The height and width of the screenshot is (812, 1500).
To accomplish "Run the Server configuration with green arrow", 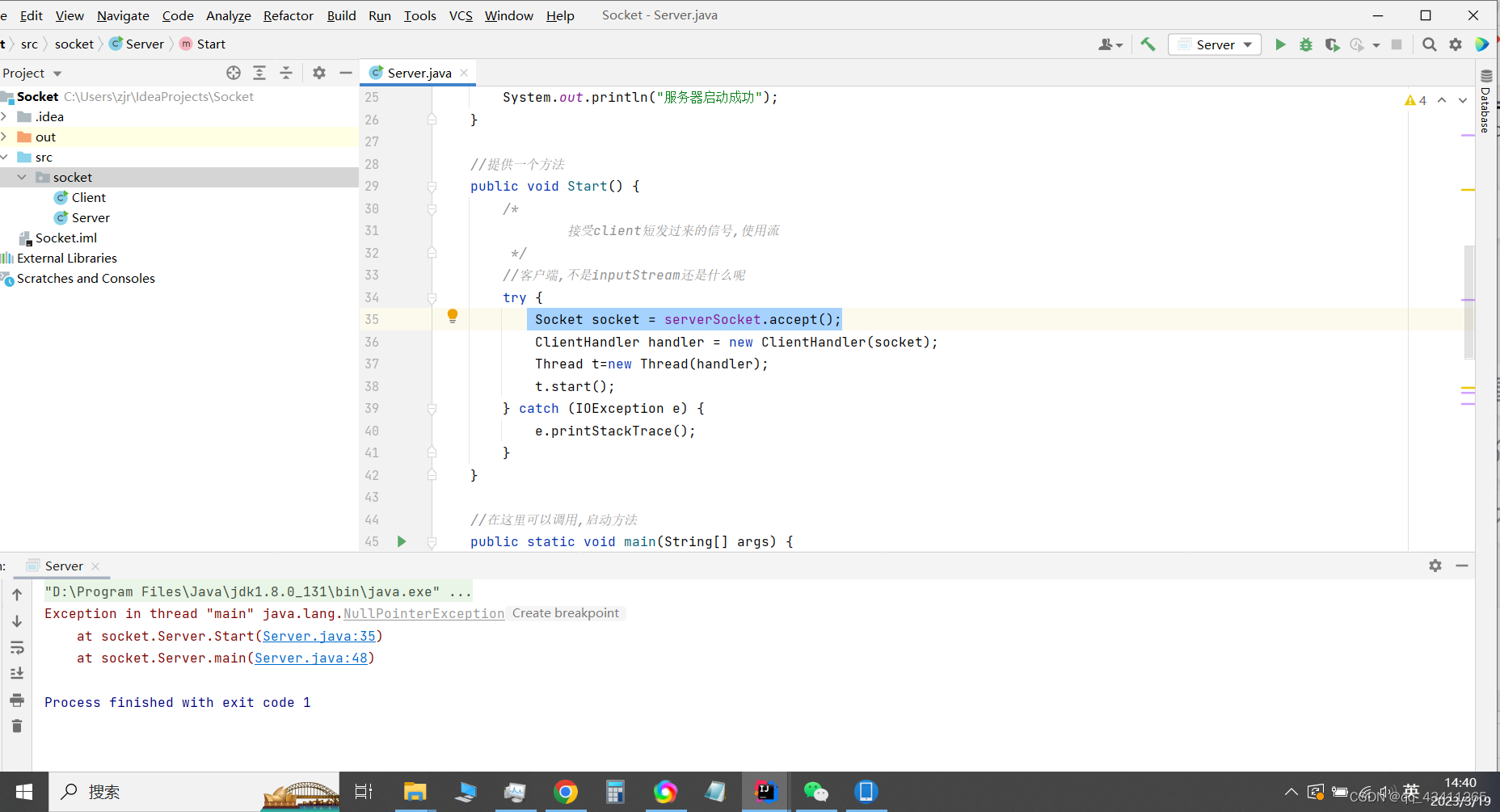I will click(x=1281, y=44).
